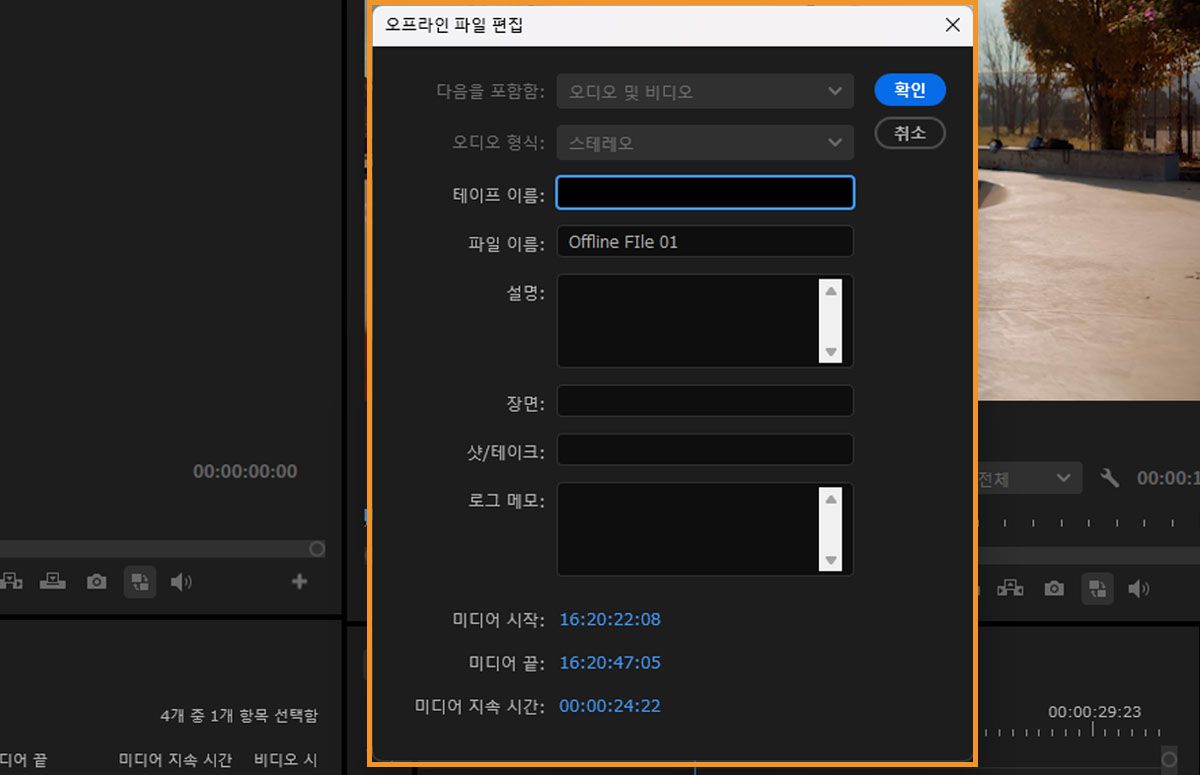The height and width of the screenshot is (775, 1200).
Task: Open the 다음을 포함함 dropdown
Action: 705,91
